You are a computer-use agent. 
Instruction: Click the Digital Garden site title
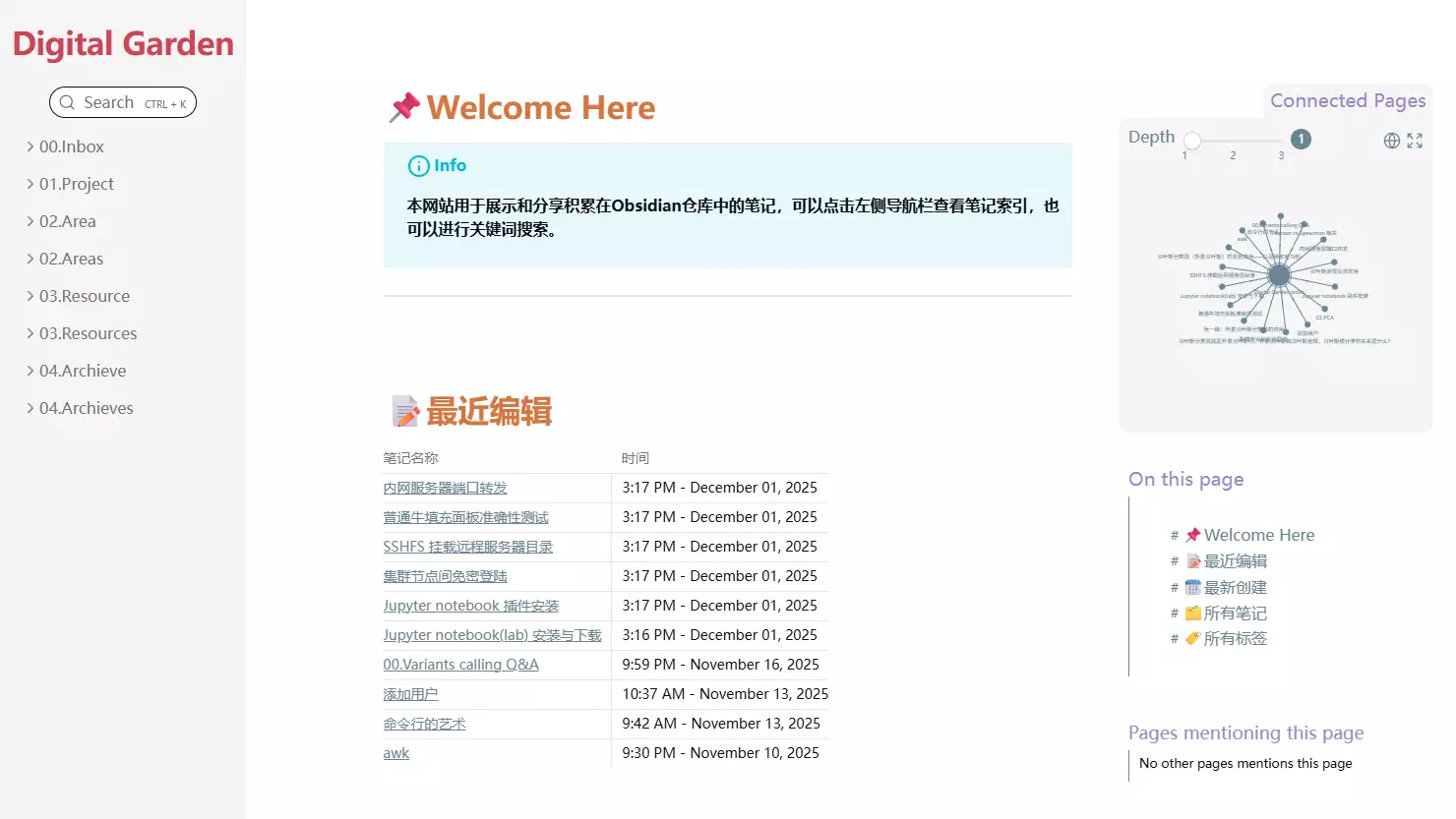pos(123,44)
